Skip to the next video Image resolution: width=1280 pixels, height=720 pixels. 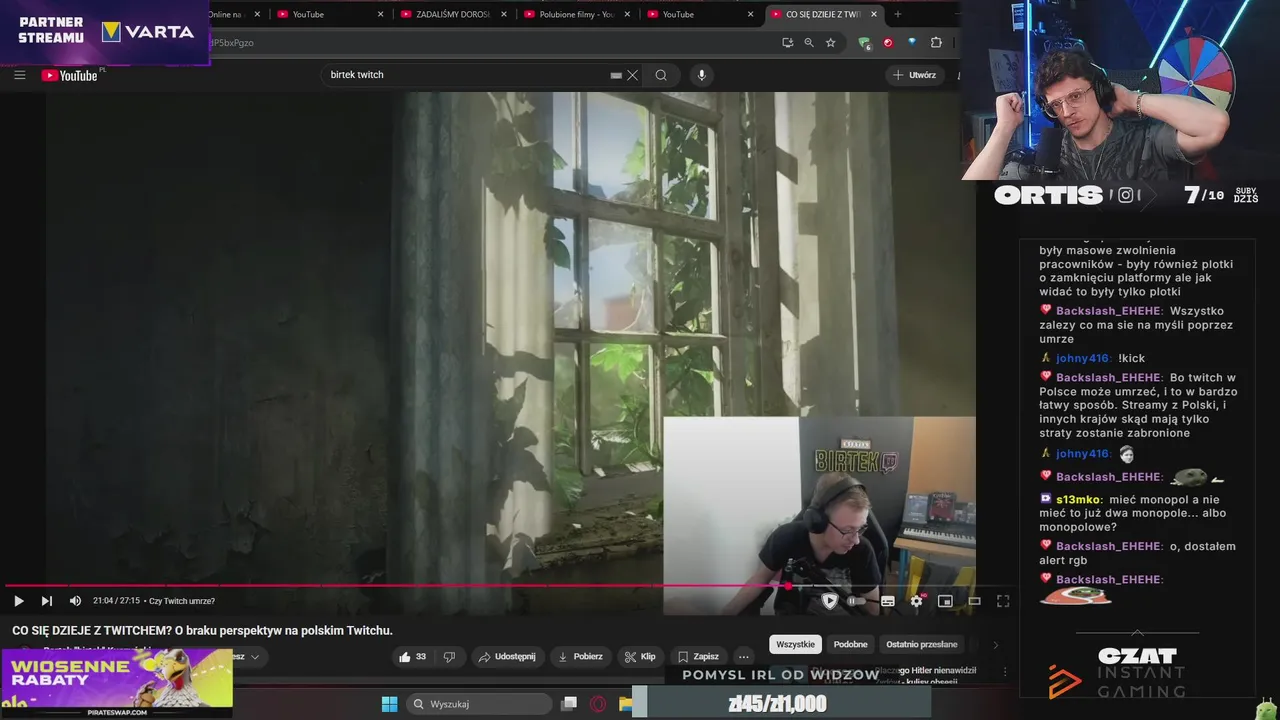point(46,601)
